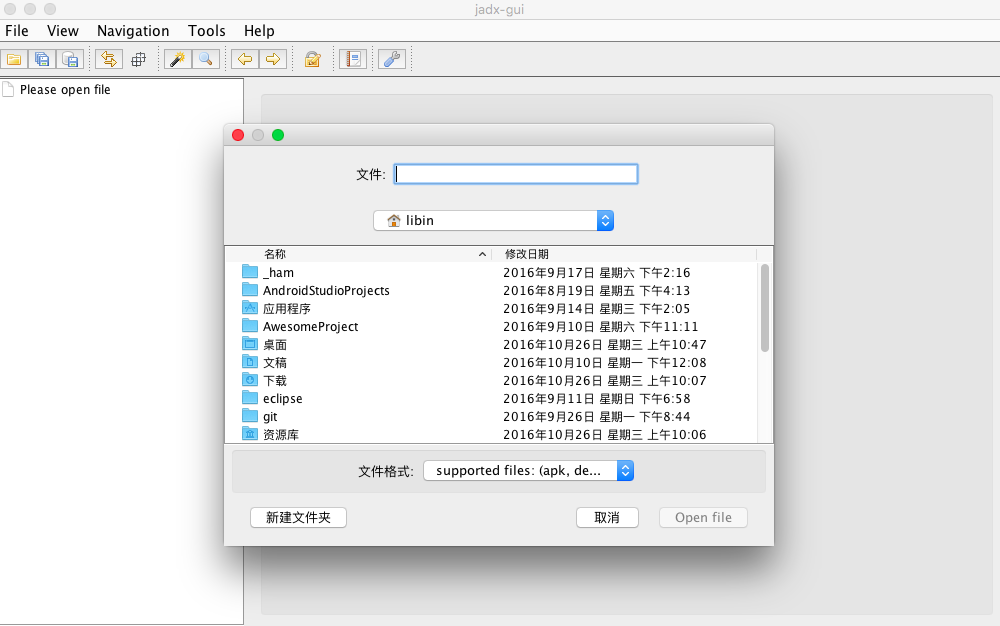Select the 文稿 folder icon
Image resolution: width=1000 pixels, height=626 pixels.
pyautogui.click(x=250, y=361)
